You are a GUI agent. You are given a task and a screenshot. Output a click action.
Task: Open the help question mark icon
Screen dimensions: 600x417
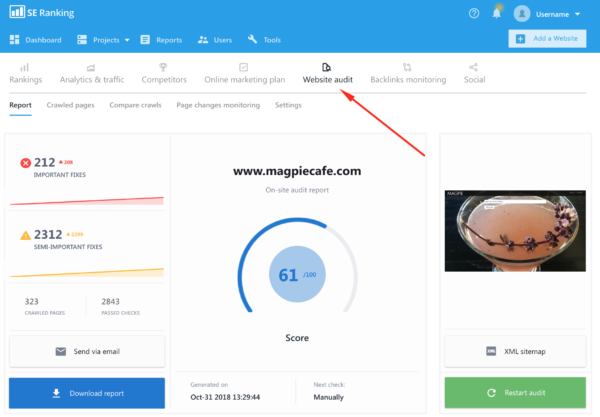tap(474, 13)
